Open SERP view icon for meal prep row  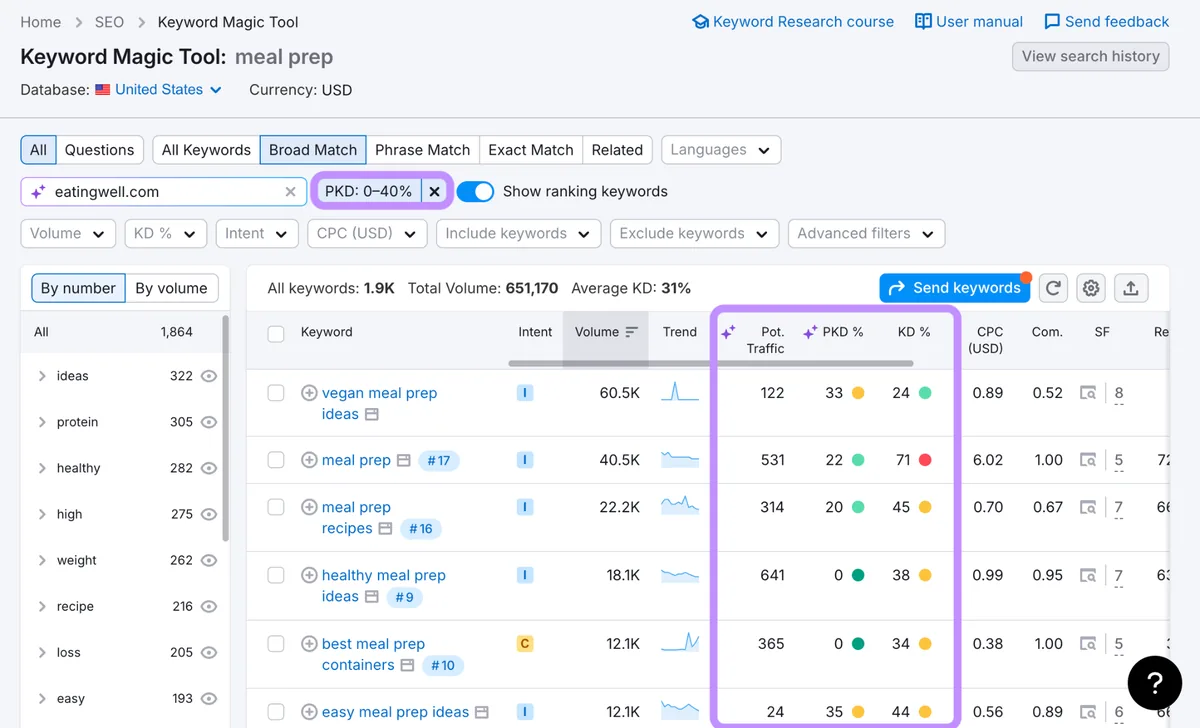pyautogui.click(x=404, y=461)
